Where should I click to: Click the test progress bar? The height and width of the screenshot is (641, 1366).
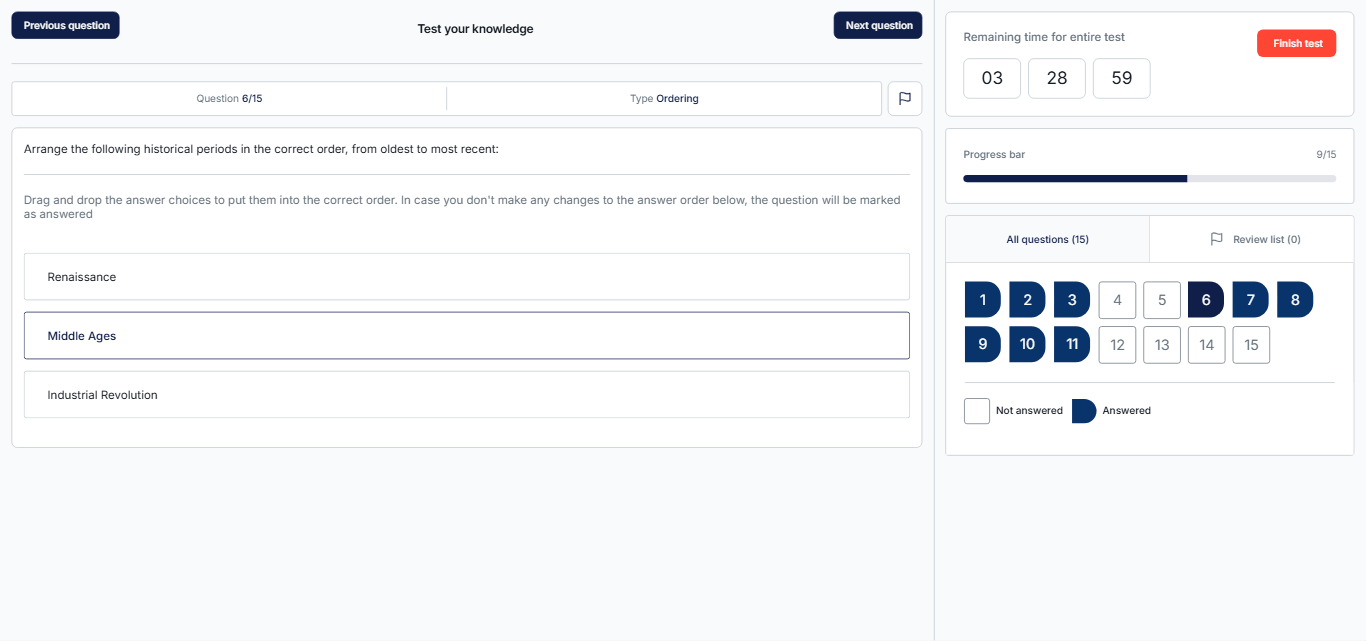(1149, 179)
